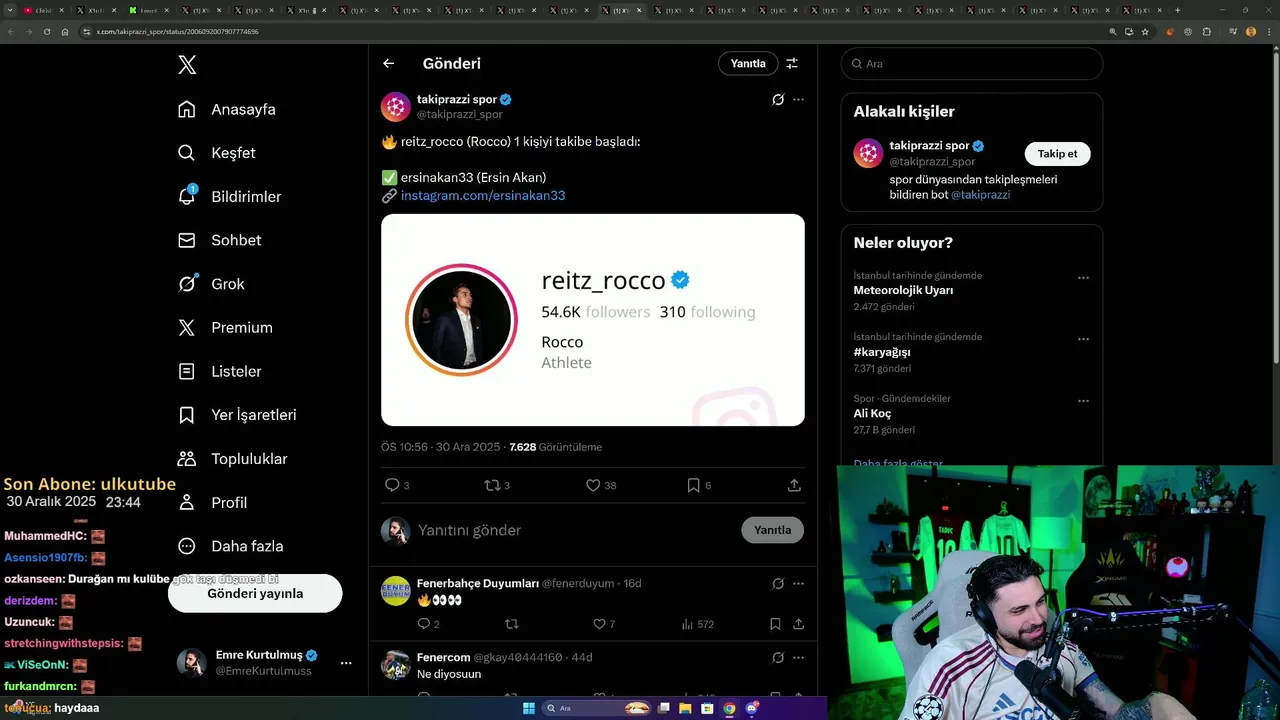
Task: Open Fenerbahçe Duyumları profile name
Action: coord(478,583)
